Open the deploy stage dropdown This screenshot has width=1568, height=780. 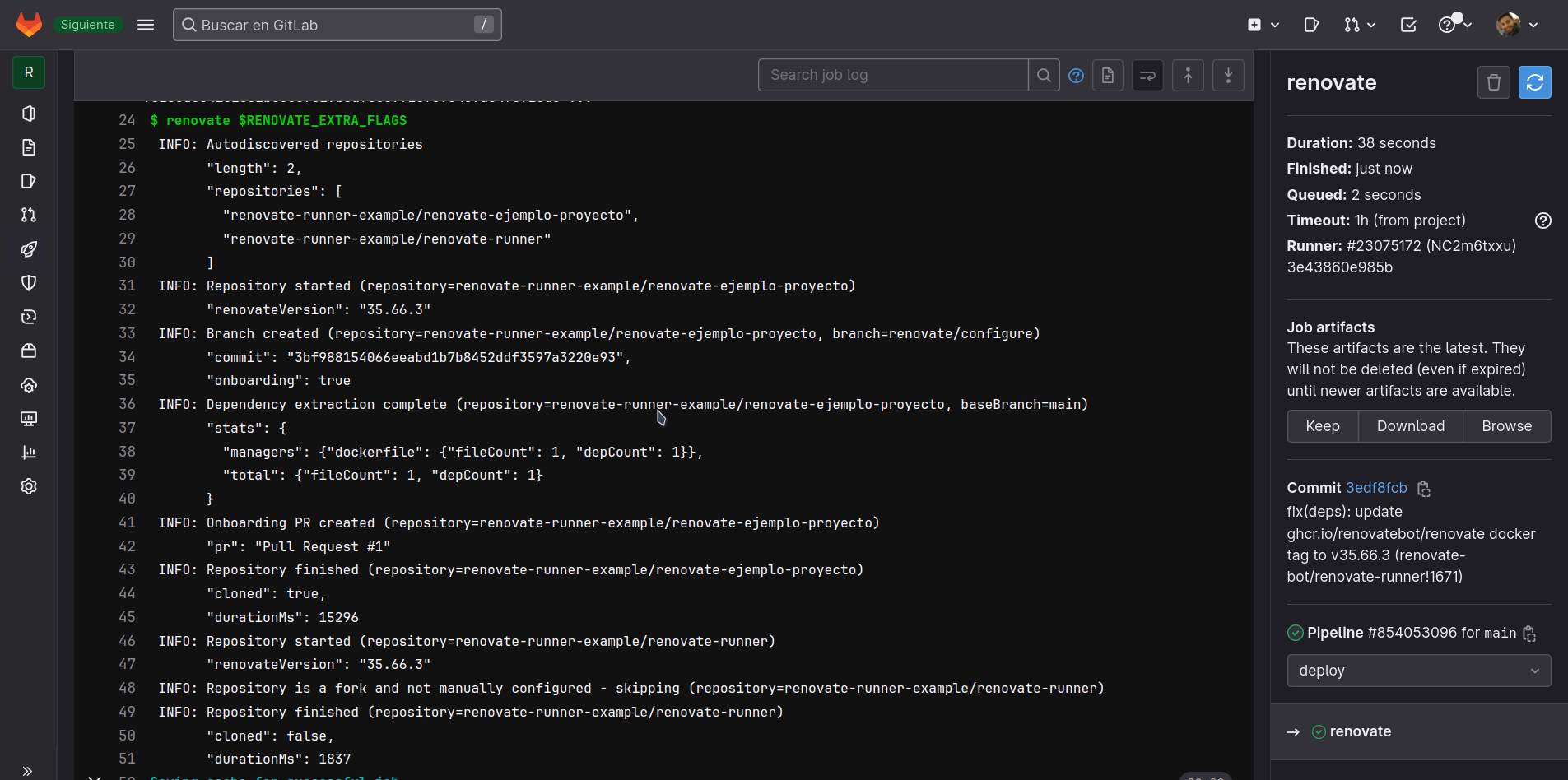click(1419, 671)
